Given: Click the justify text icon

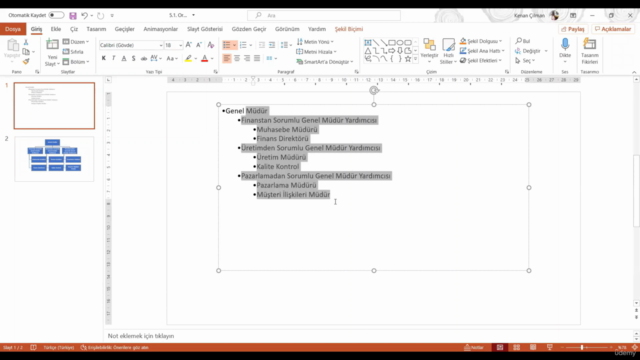Looking at the screenshot, I should [x=257, y=58].
